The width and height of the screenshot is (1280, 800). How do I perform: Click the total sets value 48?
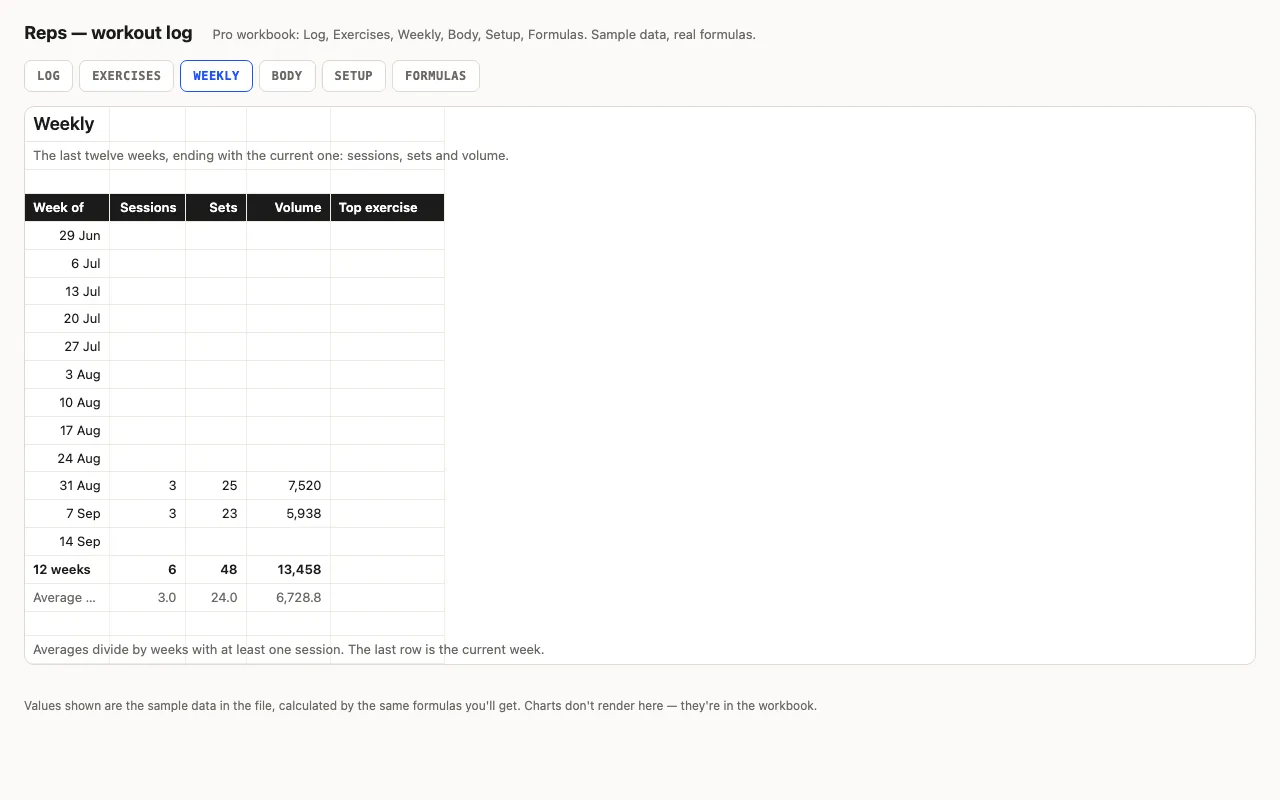216,570
